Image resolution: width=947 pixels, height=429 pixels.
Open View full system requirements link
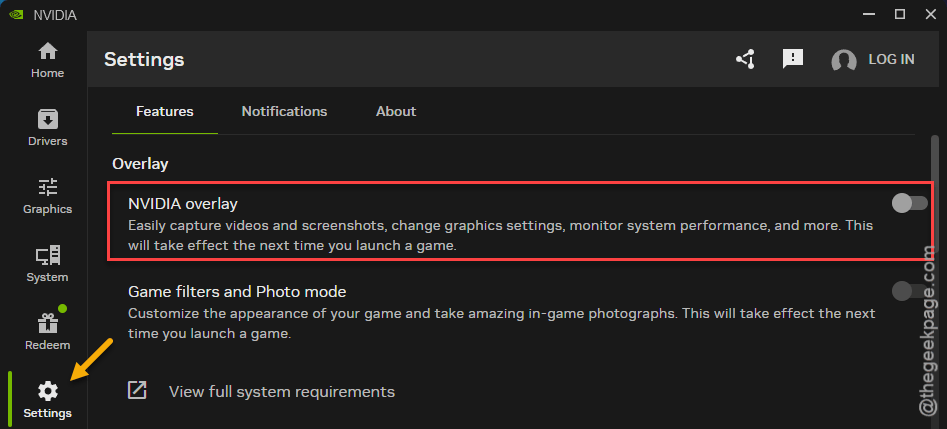282,392
